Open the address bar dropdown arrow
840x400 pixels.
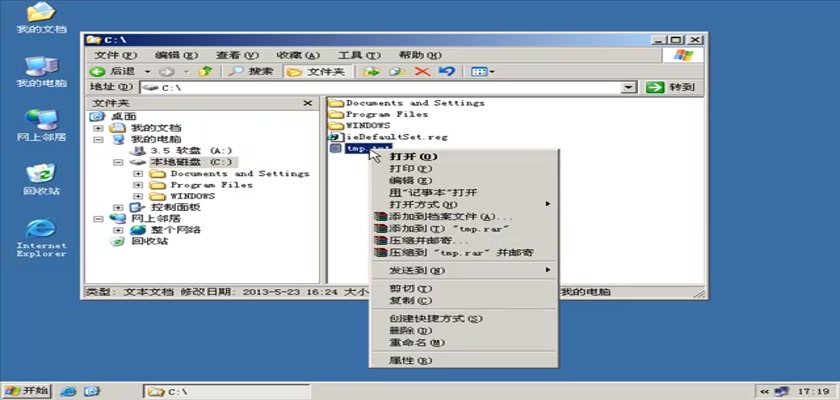pyautogui.click(x=629, y=88)
